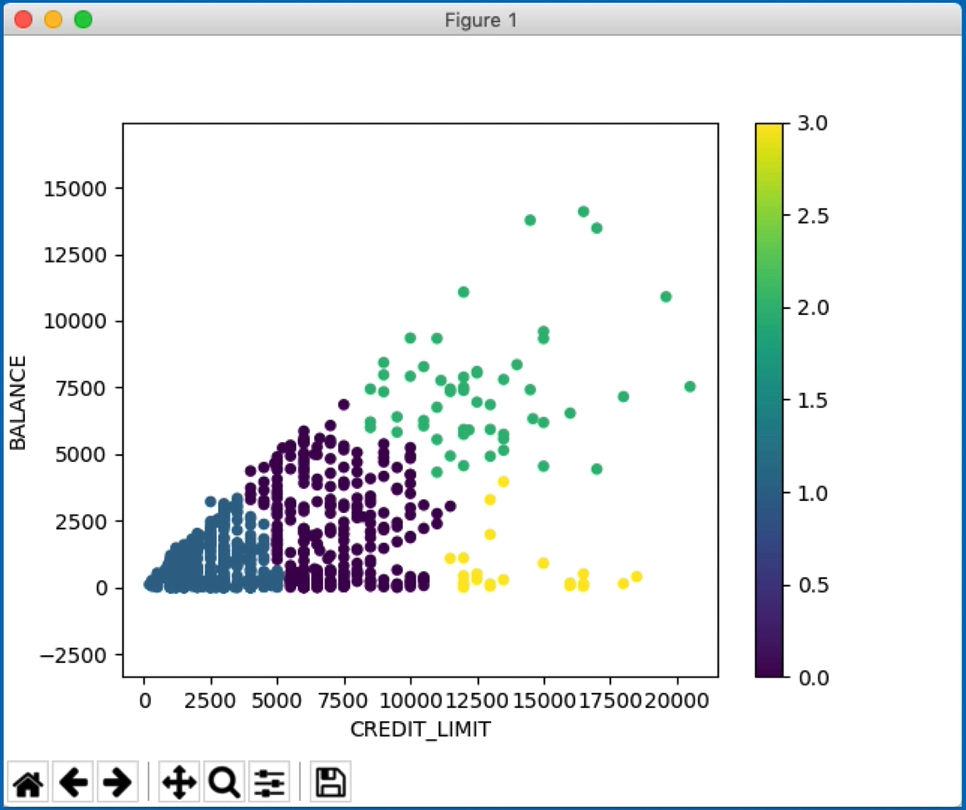Click the BALANCE y-axis label

[18, 403]
